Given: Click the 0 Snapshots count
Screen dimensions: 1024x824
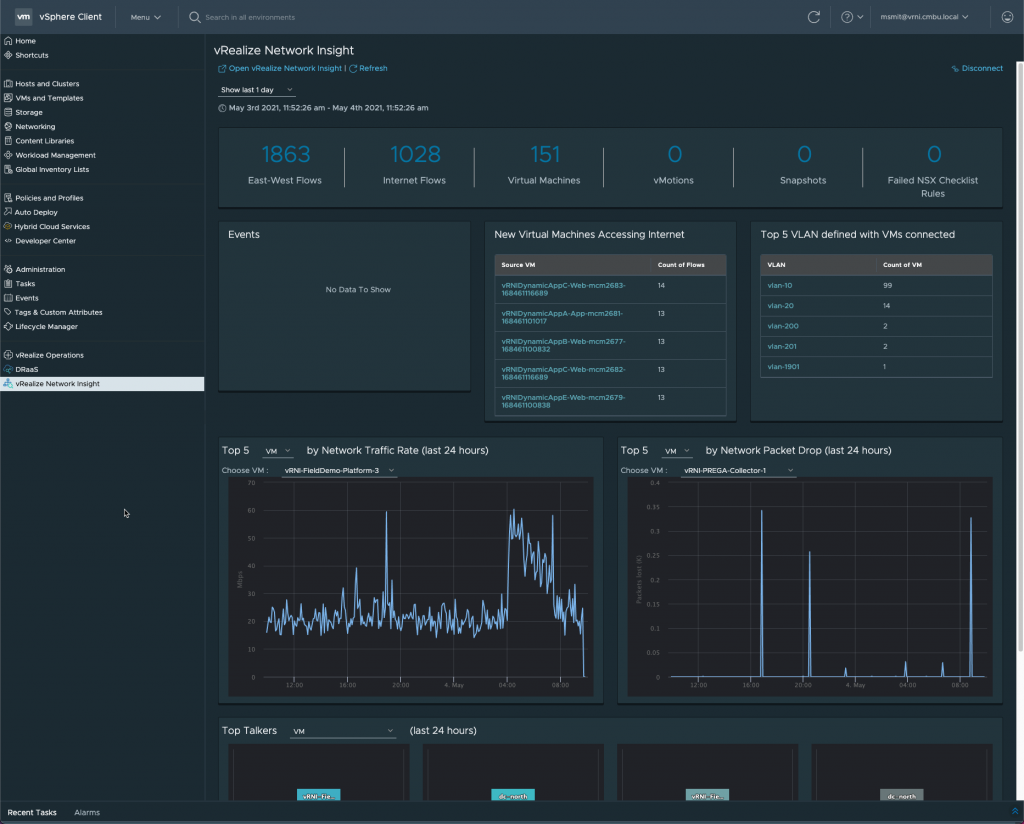Looking at the screenshot, I should tap(804, 155).
